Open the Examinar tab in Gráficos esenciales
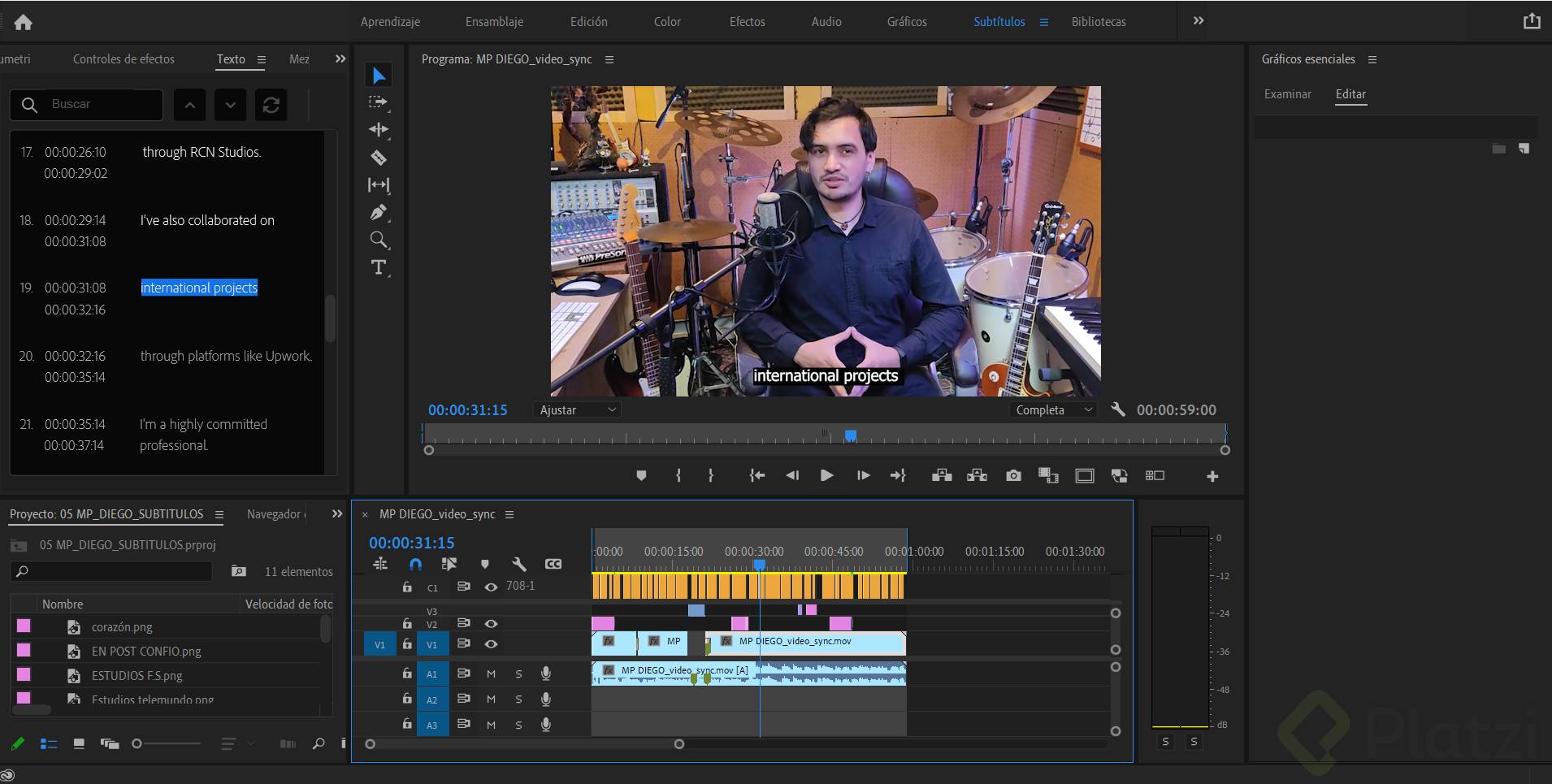 click(x=1287, y=94)
